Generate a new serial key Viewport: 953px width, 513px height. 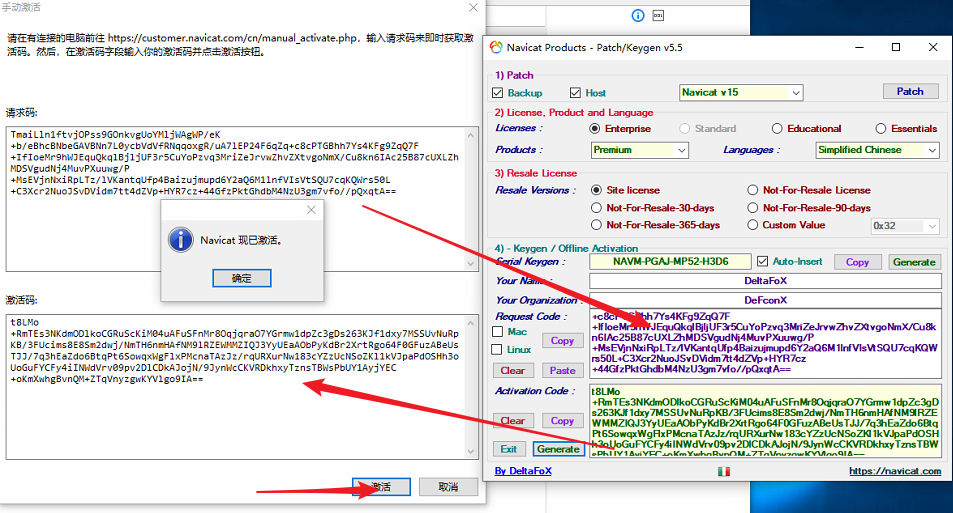pos(914,262)
